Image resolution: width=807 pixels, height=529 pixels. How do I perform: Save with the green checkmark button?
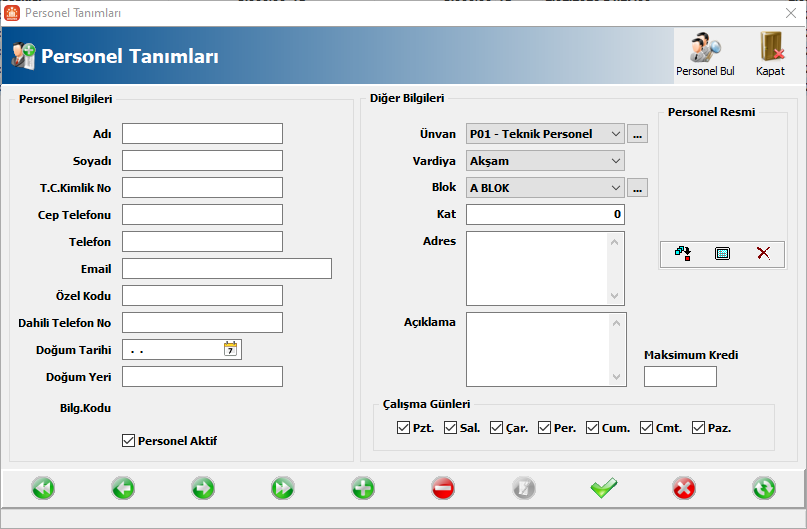pos(603,488)
